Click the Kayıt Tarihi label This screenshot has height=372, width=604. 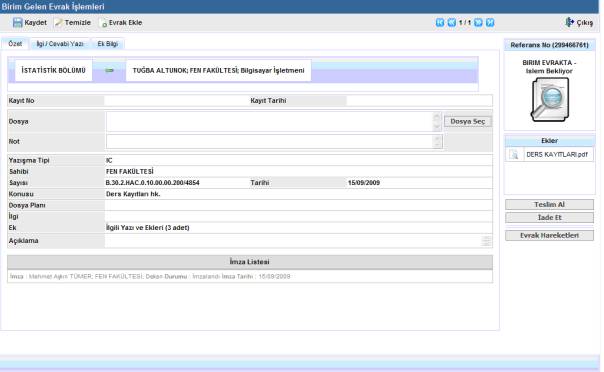point(268,101)
